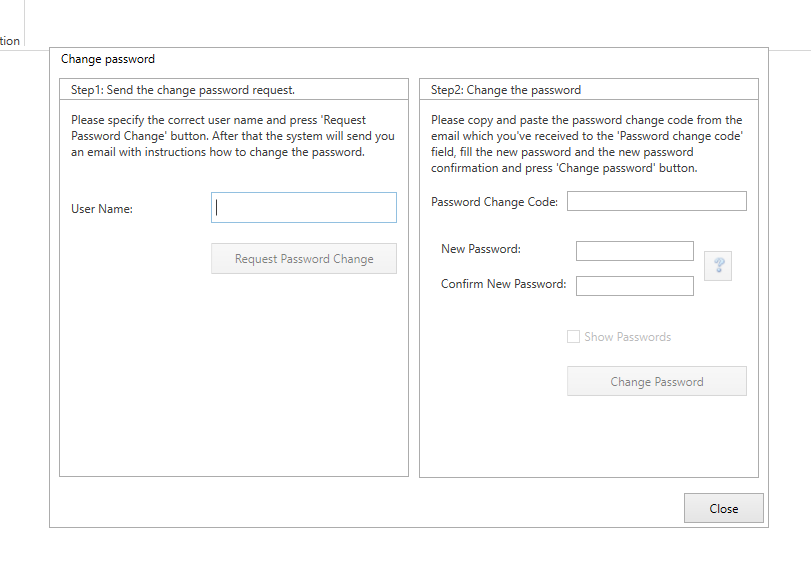The height and width of the screenshot is (574, 811).
Task: Click the partially visible 'tion' tab
Action: (10, 41)
